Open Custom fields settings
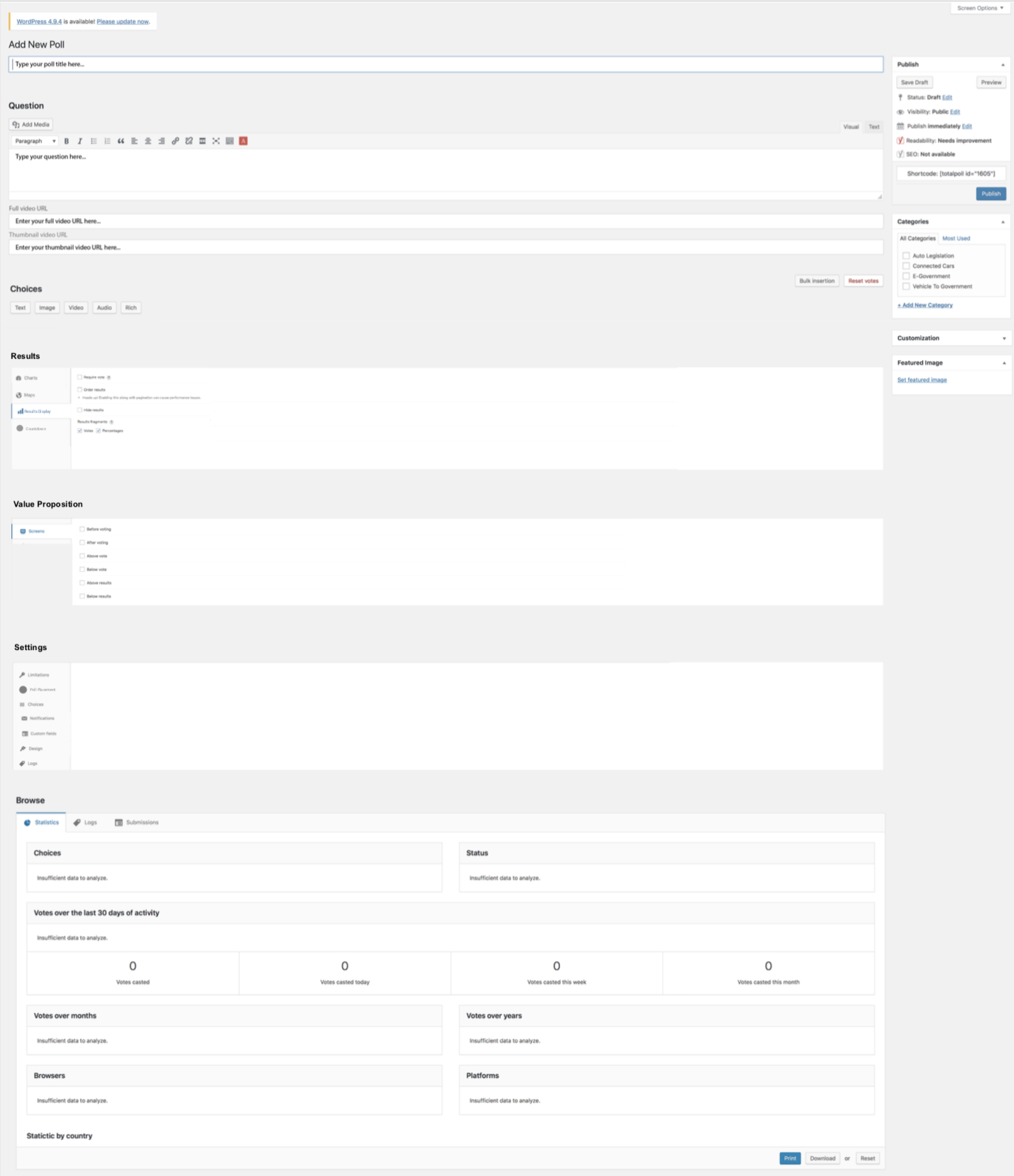The image size is (1014, 1176). point(43,733)
